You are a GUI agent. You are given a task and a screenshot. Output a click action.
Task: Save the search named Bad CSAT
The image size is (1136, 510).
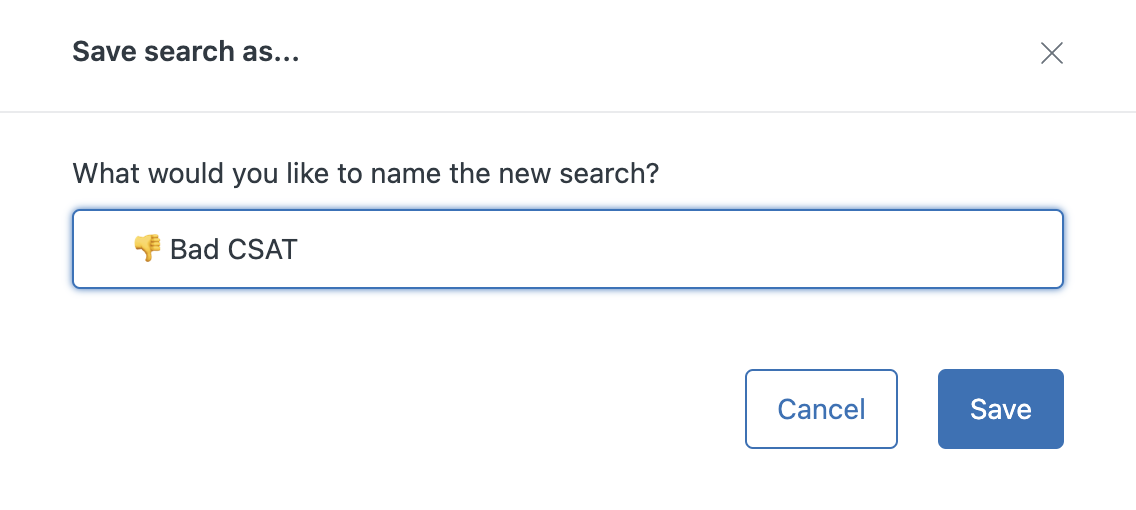[1001, 409]
